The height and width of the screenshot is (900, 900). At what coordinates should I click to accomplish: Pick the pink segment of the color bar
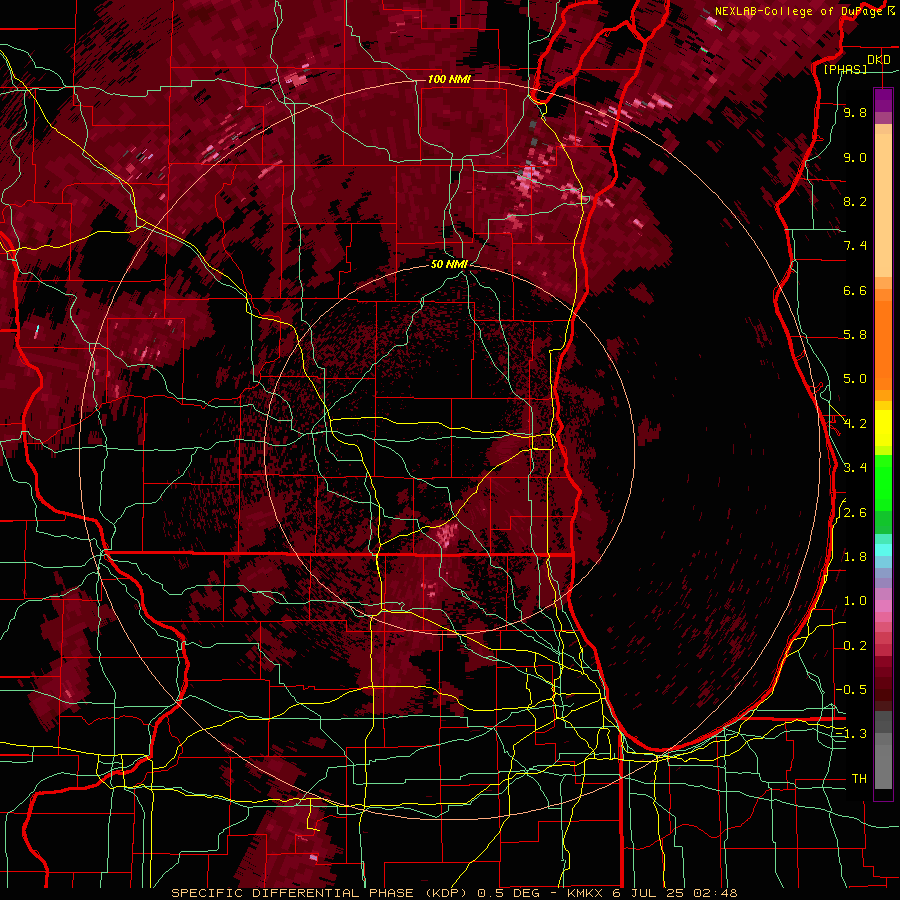click(883, 606)
